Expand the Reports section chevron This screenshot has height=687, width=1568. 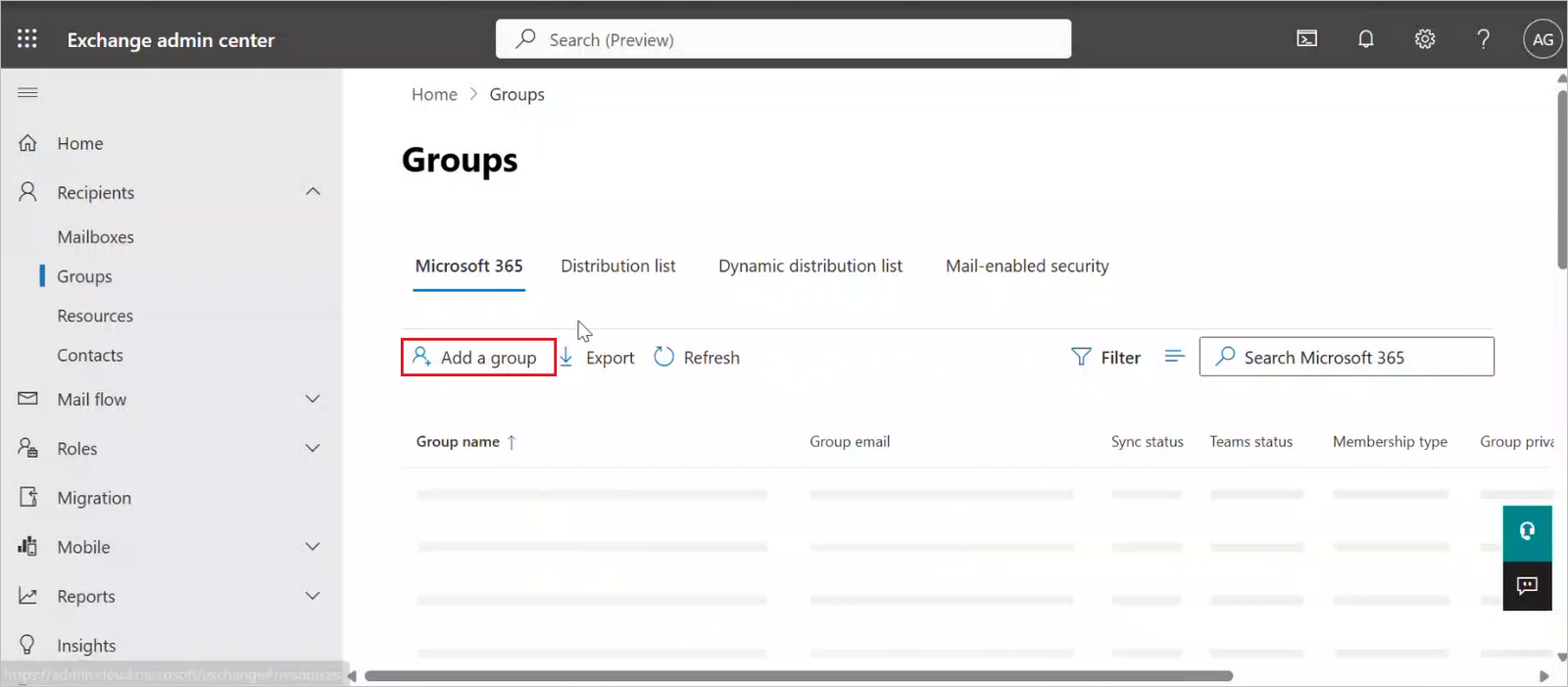(313, 596)
